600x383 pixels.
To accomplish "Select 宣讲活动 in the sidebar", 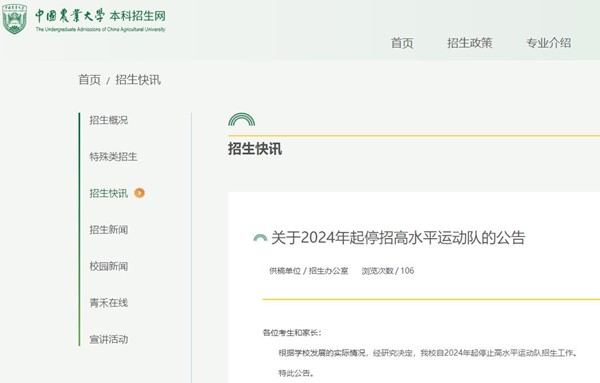I will (x=109, y=339).
